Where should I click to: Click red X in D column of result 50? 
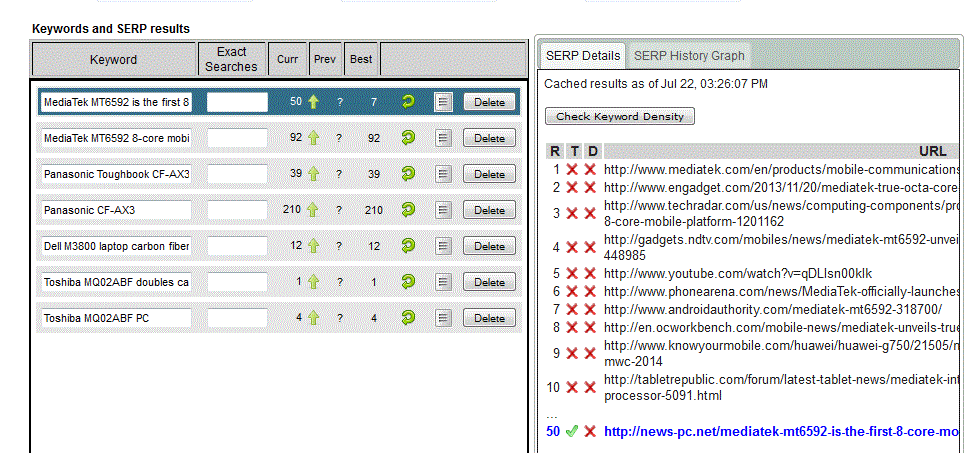pyautogui.click(x=590, y=431)
